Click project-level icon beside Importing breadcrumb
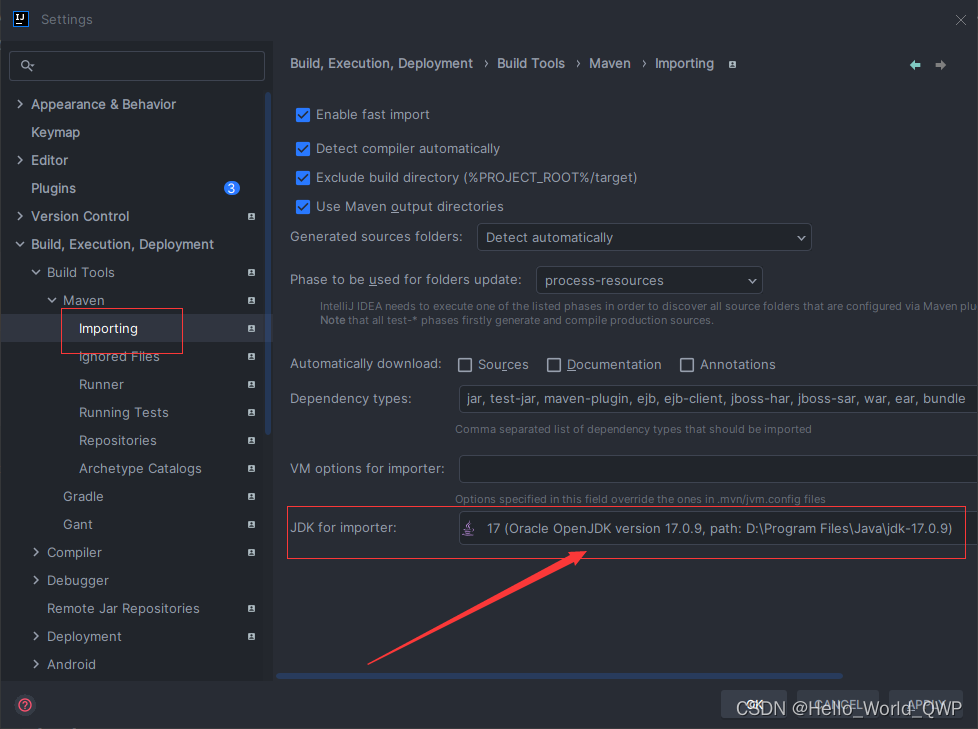This screenshot has width=978, height=729. coord(732,64)
